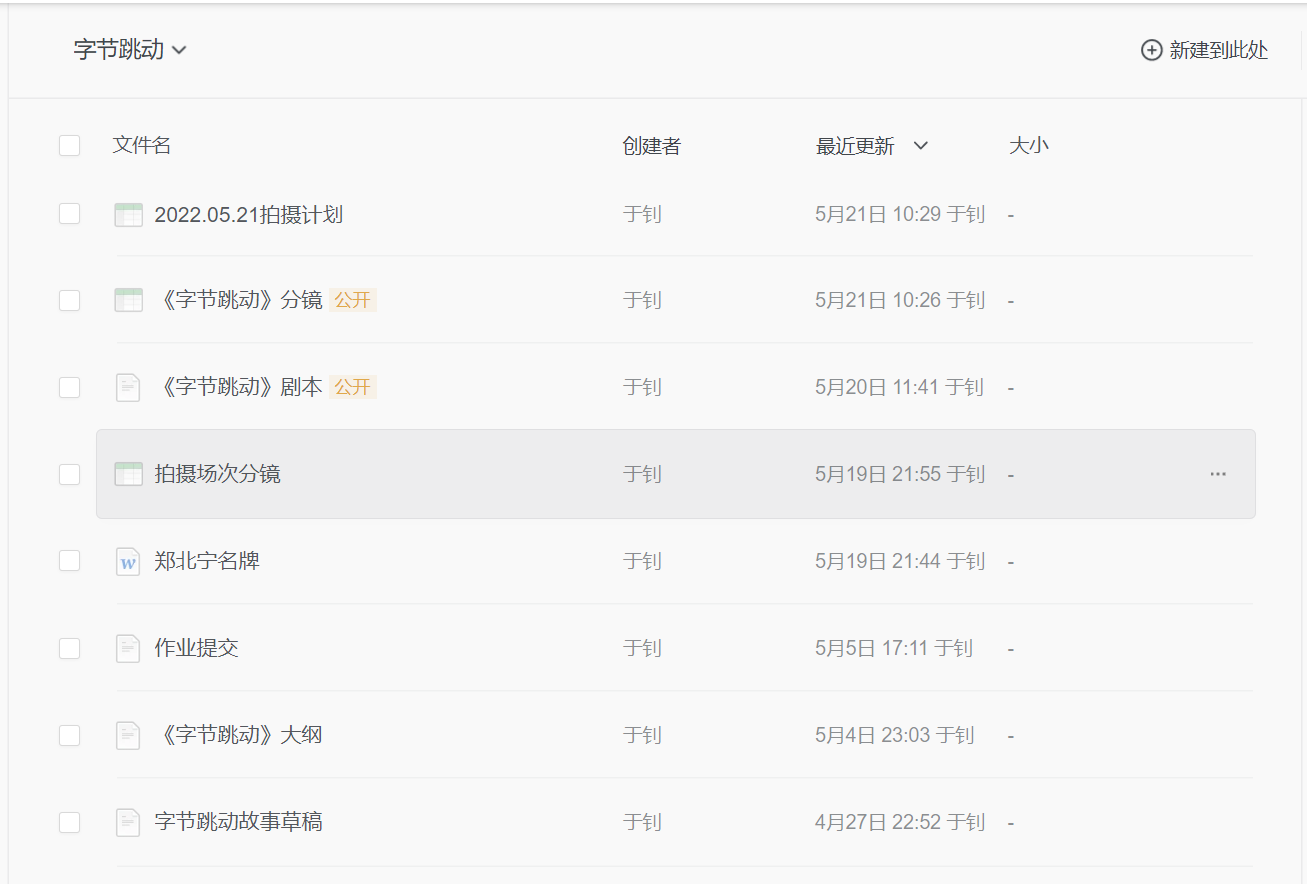Click the document icon for 字节跳动故事草稿
This screenshot has height=884, width=1307.
click(x=128, y=822)
